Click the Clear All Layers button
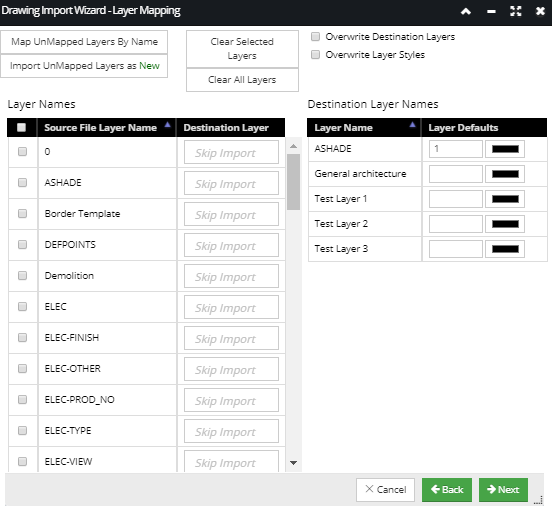This screenshot has height=506, width=552. 242,80
